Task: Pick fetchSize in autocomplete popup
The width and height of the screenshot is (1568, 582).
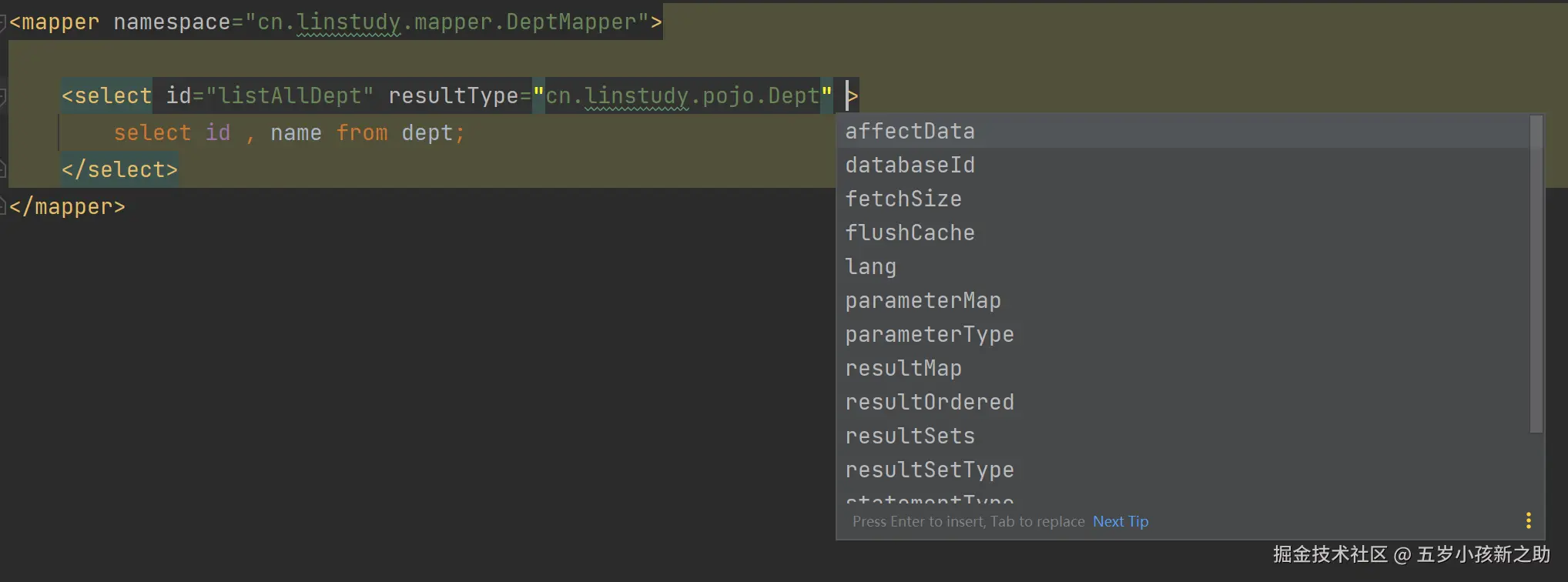Action: coord(903,199)
